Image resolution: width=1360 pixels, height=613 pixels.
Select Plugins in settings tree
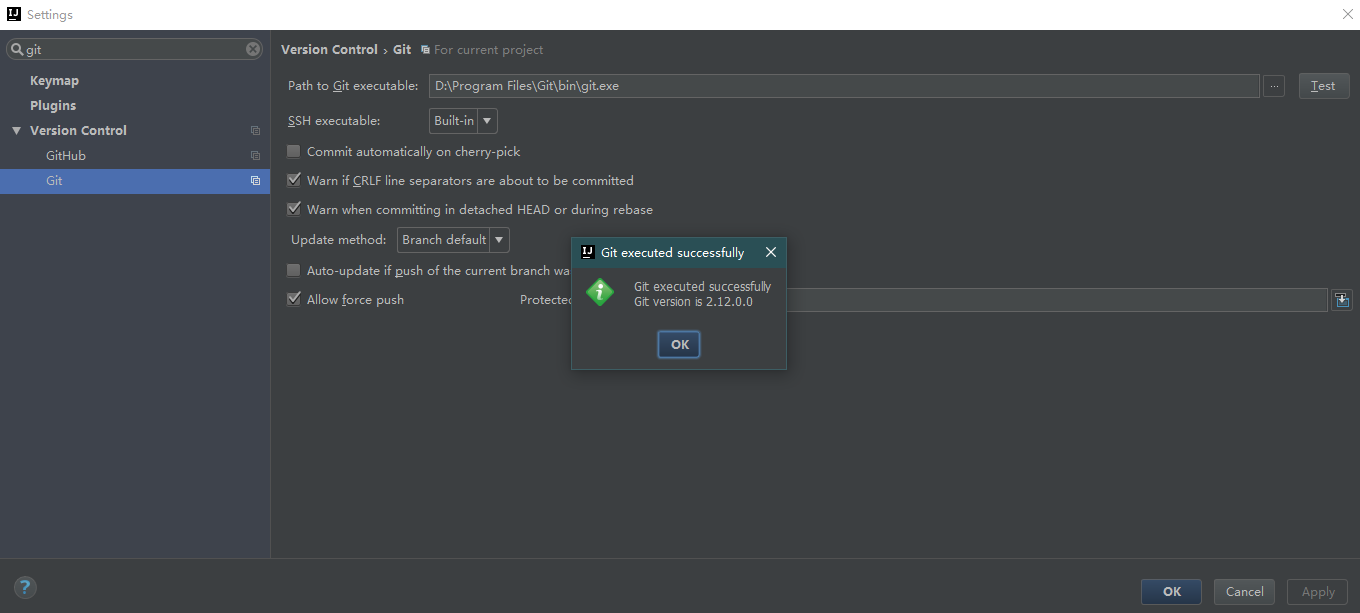[x=53, y=106]
